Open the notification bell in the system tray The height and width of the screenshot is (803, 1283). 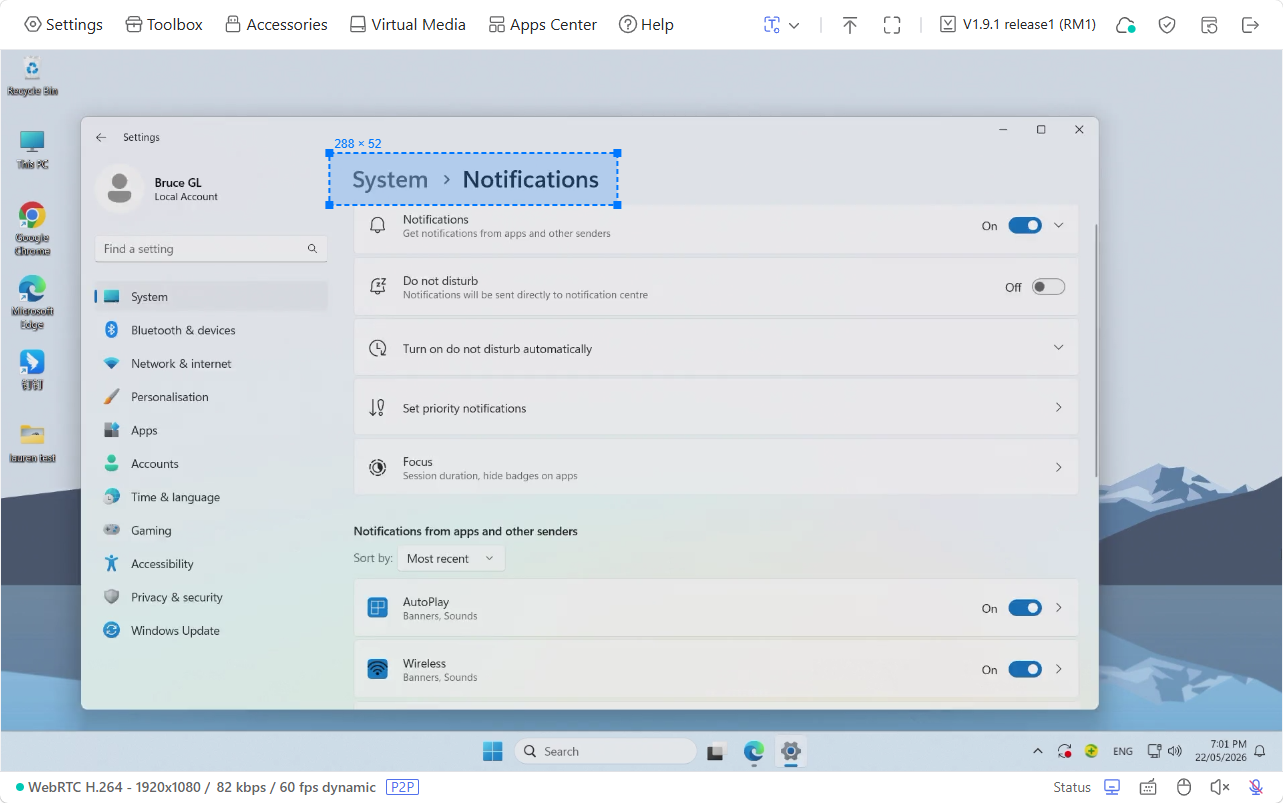point(1260,751)
